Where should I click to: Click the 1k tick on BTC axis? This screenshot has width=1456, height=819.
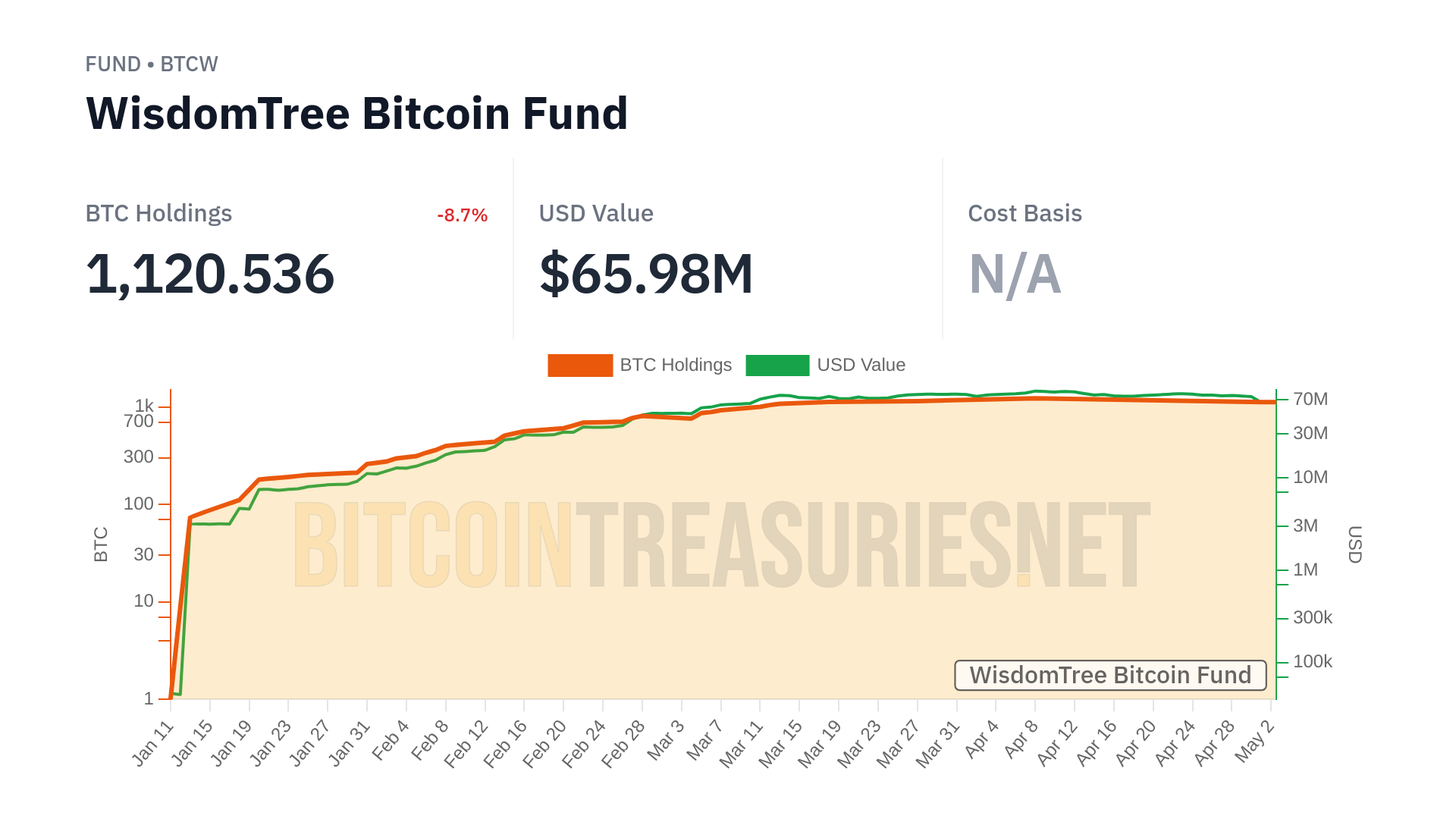click(x=144, y=406)
